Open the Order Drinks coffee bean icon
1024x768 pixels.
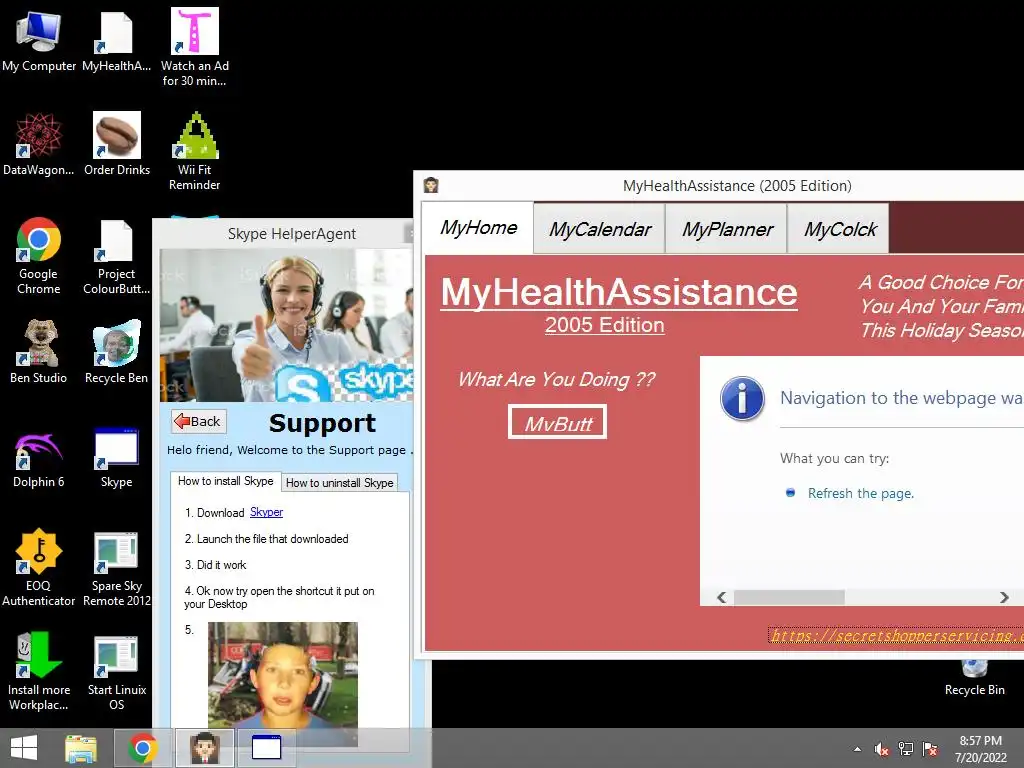pos(116,145)
